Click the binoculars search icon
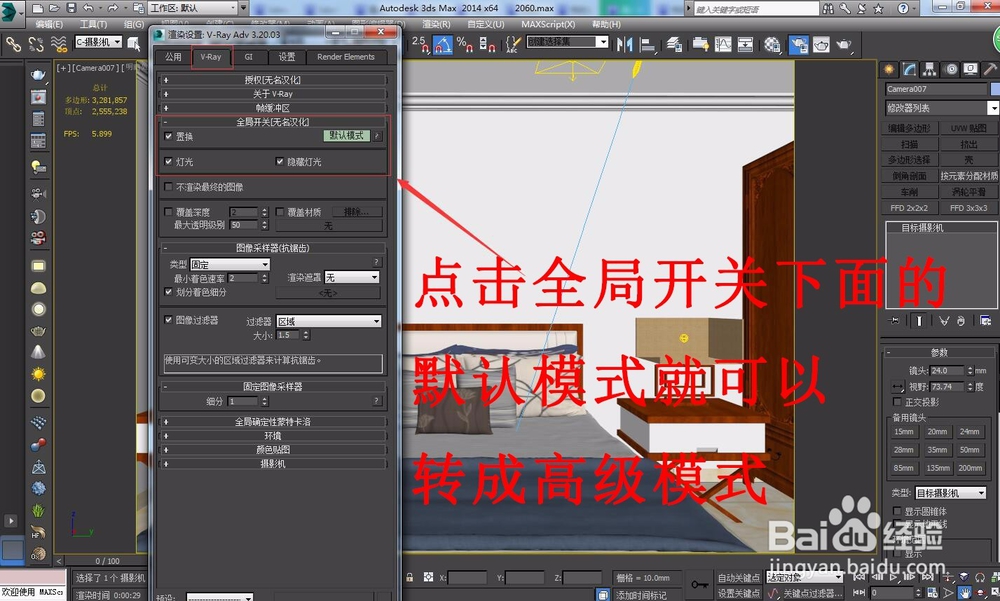This screenshot has height=601, width=1000. (x=828, y=8)
